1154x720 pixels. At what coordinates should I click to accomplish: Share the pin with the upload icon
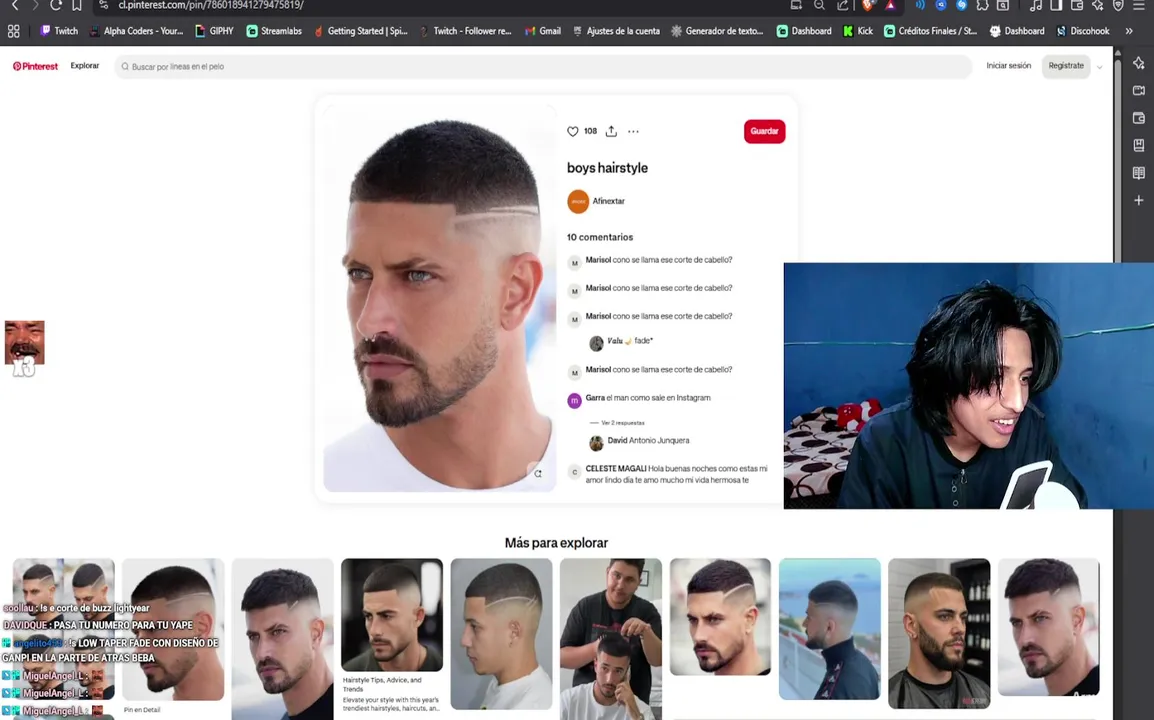click(x=611, y=131)
